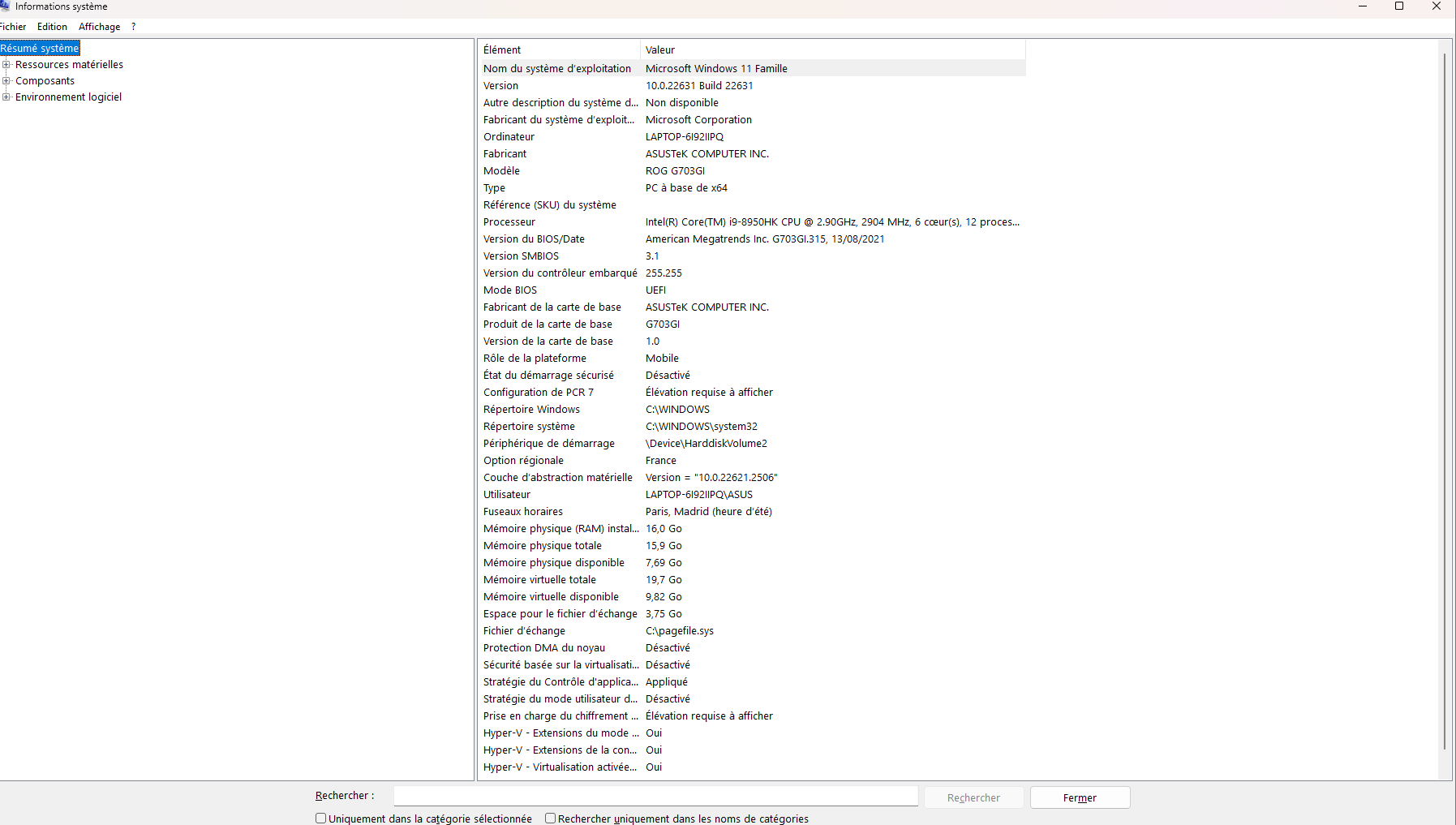Viewport: 1456px width, 825px height.
Task: Select the Nom du système d'exploitation row
Action: pyautogui.click(x=753, y=68)
